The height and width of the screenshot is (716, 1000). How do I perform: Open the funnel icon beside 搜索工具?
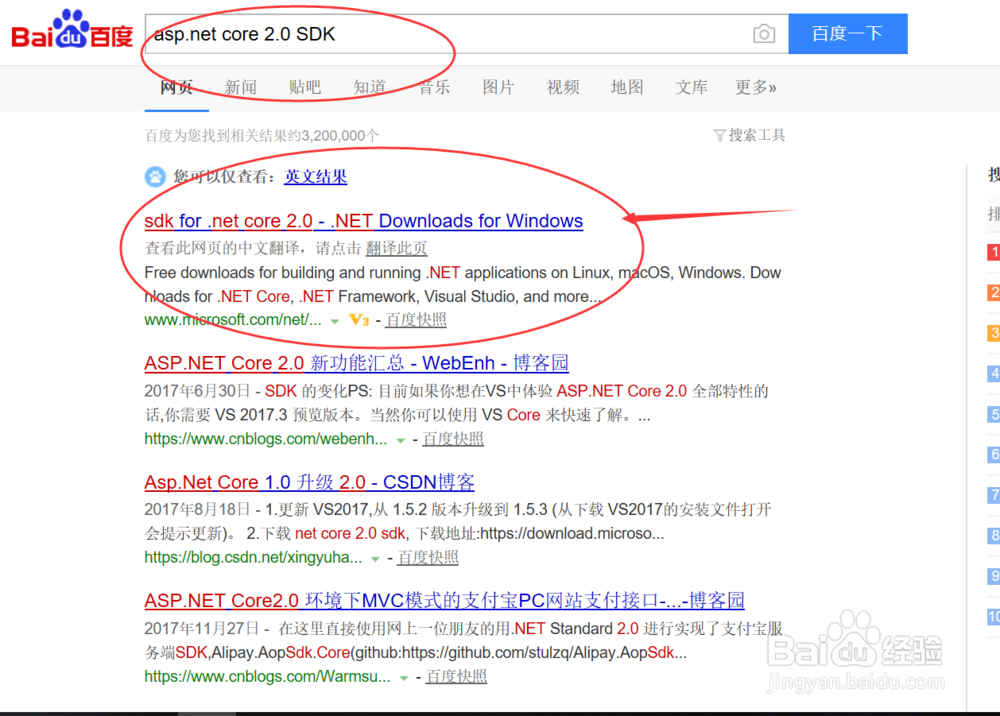(719, 135)
